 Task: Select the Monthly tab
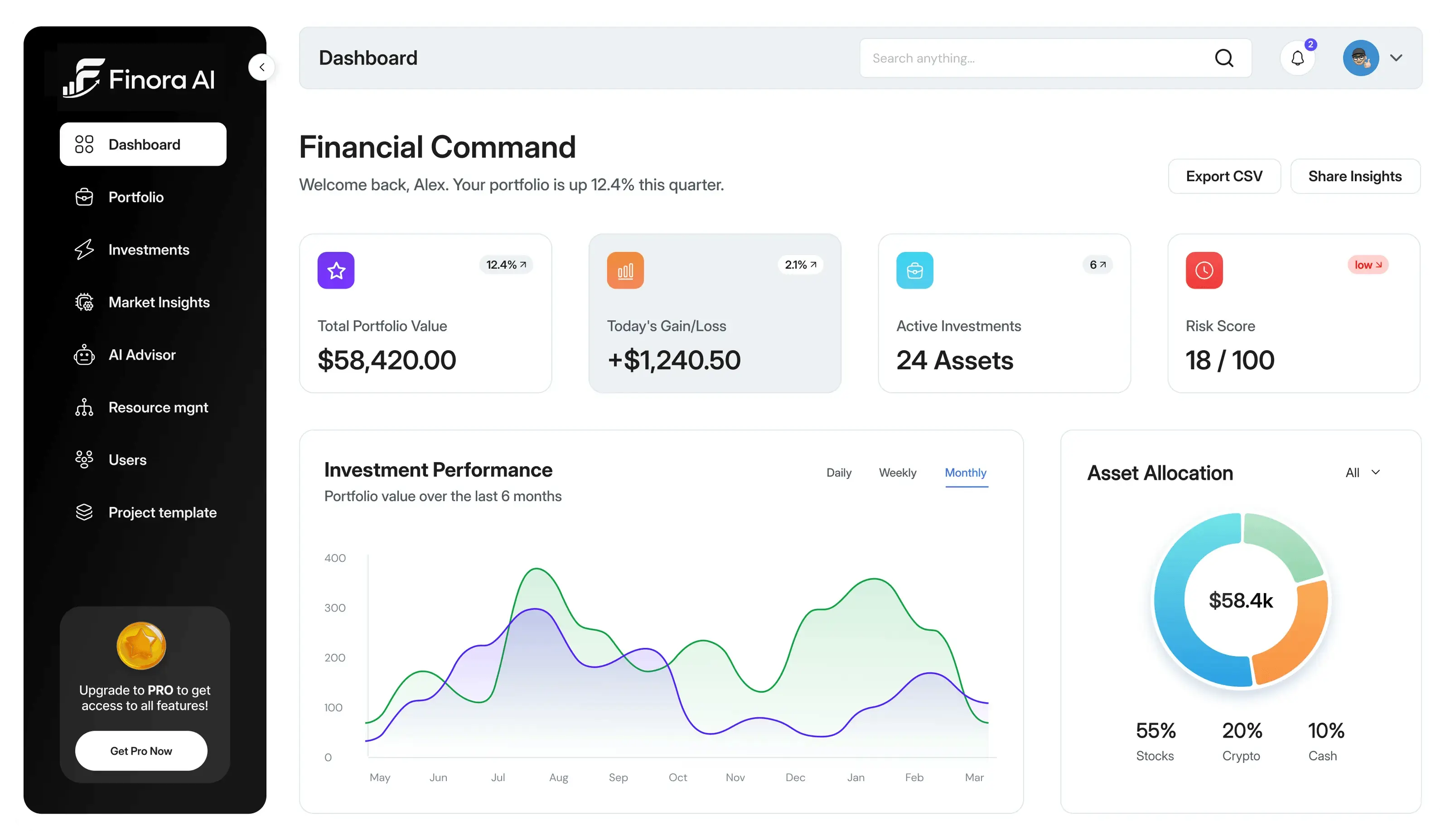coord(966,473)
